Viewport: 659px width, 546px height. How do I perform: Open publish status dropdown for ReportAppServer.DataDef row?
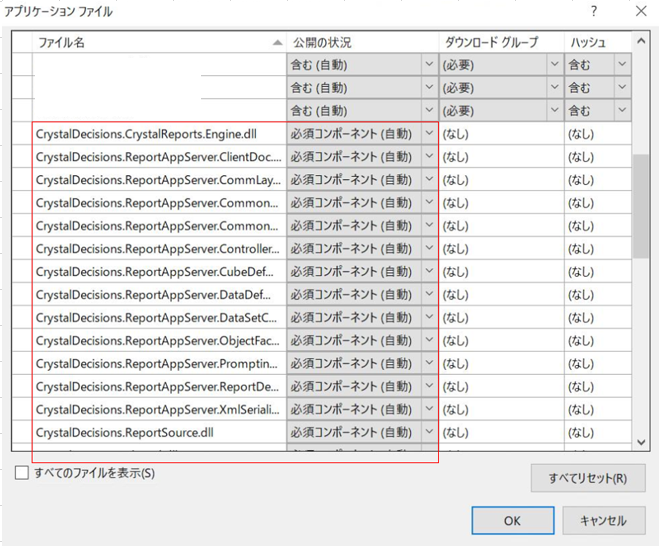click(x=429, y=294)
